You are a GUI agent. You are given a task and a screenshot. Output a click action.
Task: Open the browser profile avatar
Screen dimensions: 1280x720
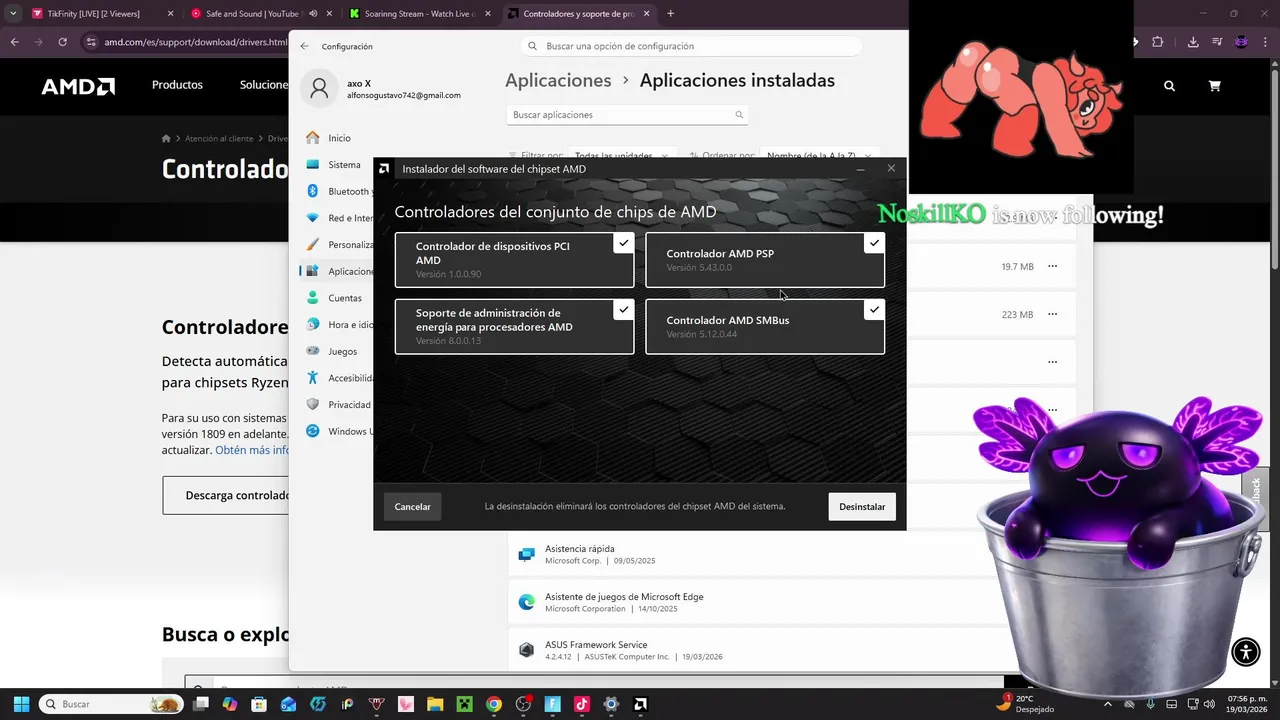coord(1242,42)
